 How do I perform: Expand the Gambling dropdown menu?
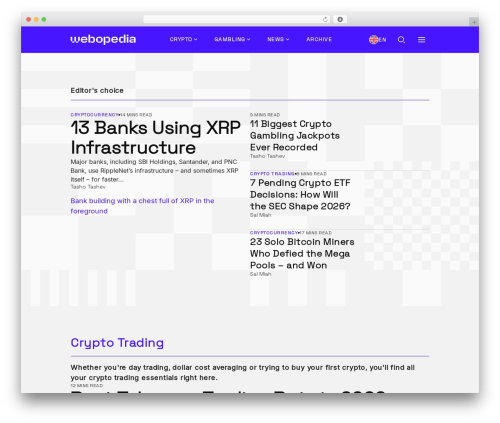(x=232, y=39)
